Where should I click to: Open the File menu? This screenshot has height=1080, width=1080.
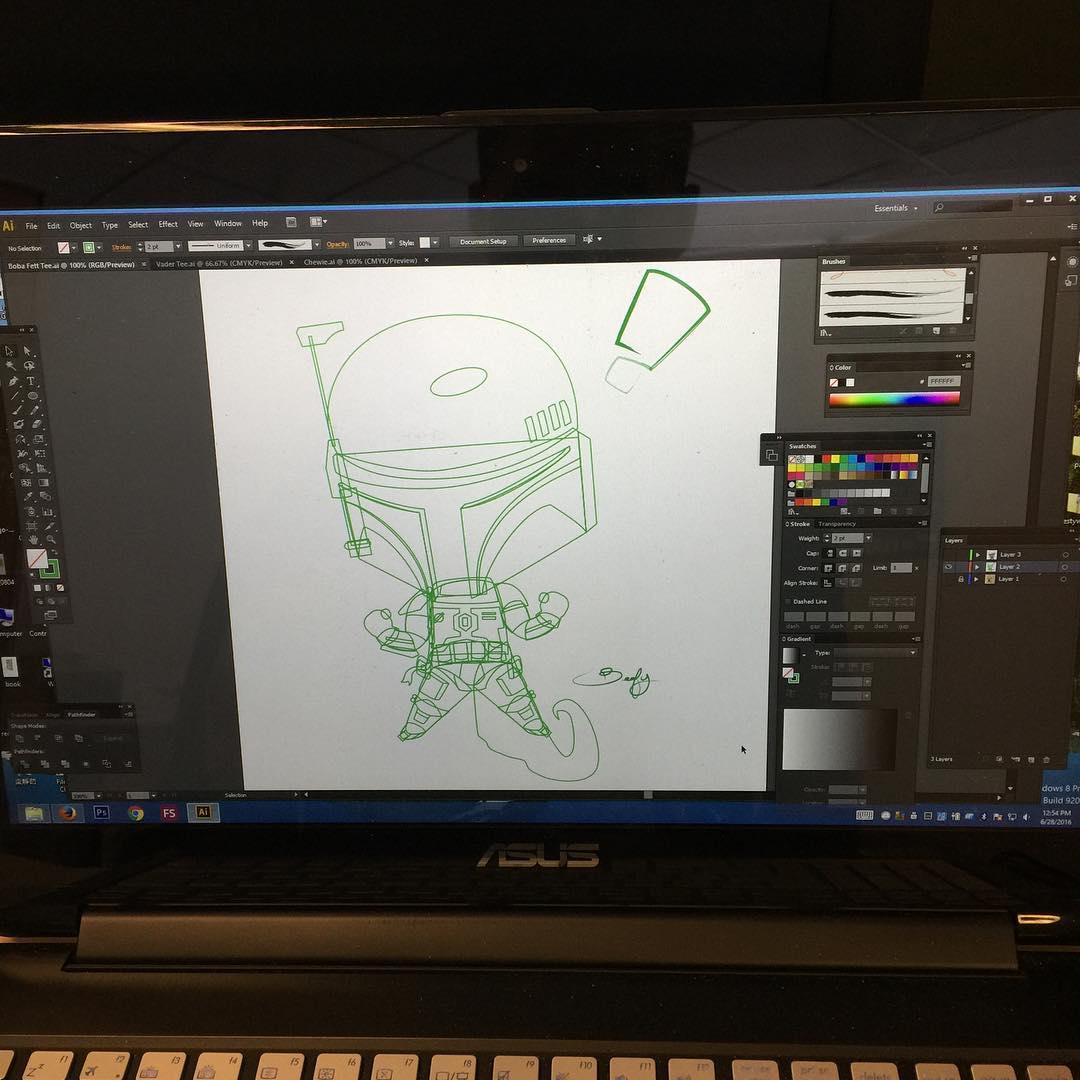pyautogui.click(x=32, y=226)
